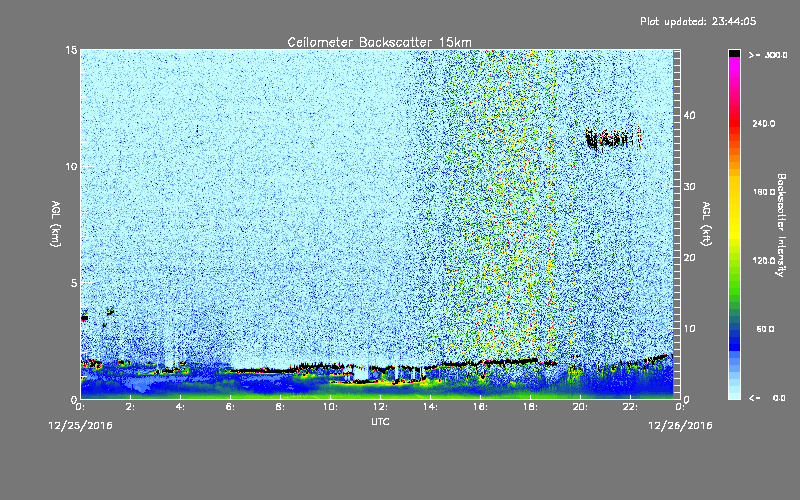Click the "Ceilometer Backscatter 15km" plot title

point(379,42)
